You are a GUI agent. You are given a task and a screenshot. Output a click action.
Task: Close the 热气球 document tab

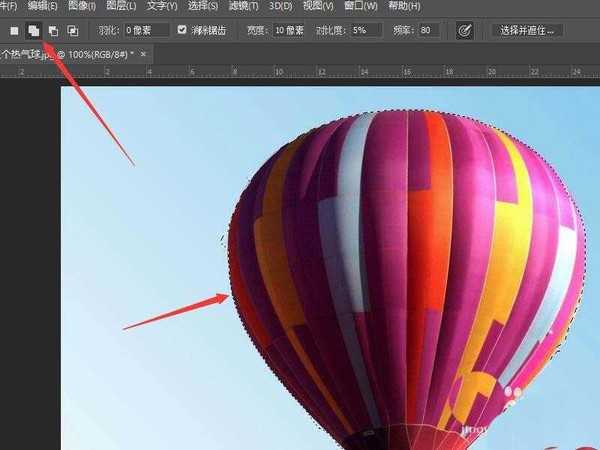coord(143,53)
